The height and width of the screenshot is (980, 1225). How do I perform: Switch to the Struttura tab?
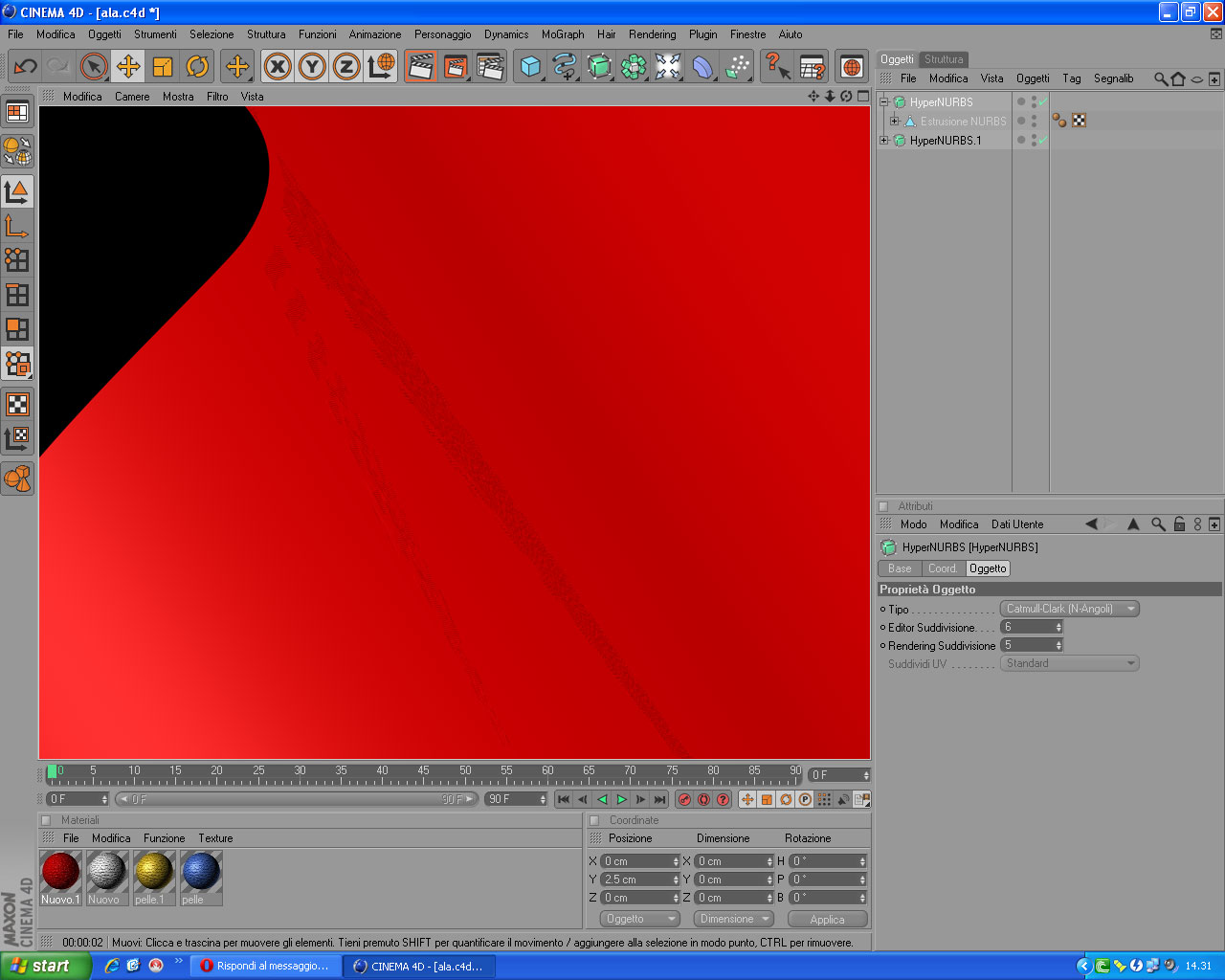944,59
